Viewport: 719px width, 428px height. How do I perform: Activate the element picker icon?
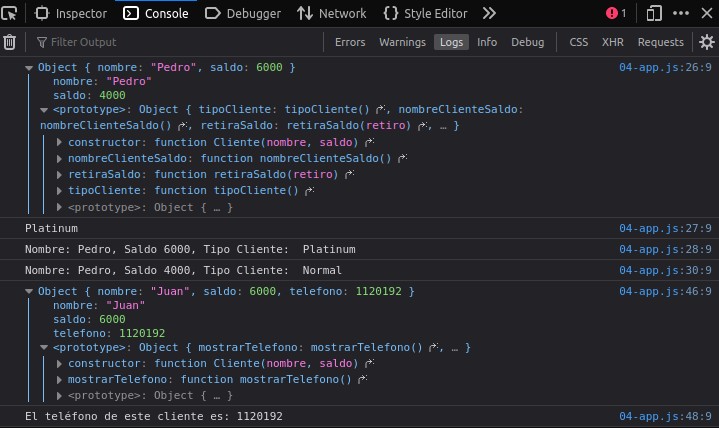(9, 13)
